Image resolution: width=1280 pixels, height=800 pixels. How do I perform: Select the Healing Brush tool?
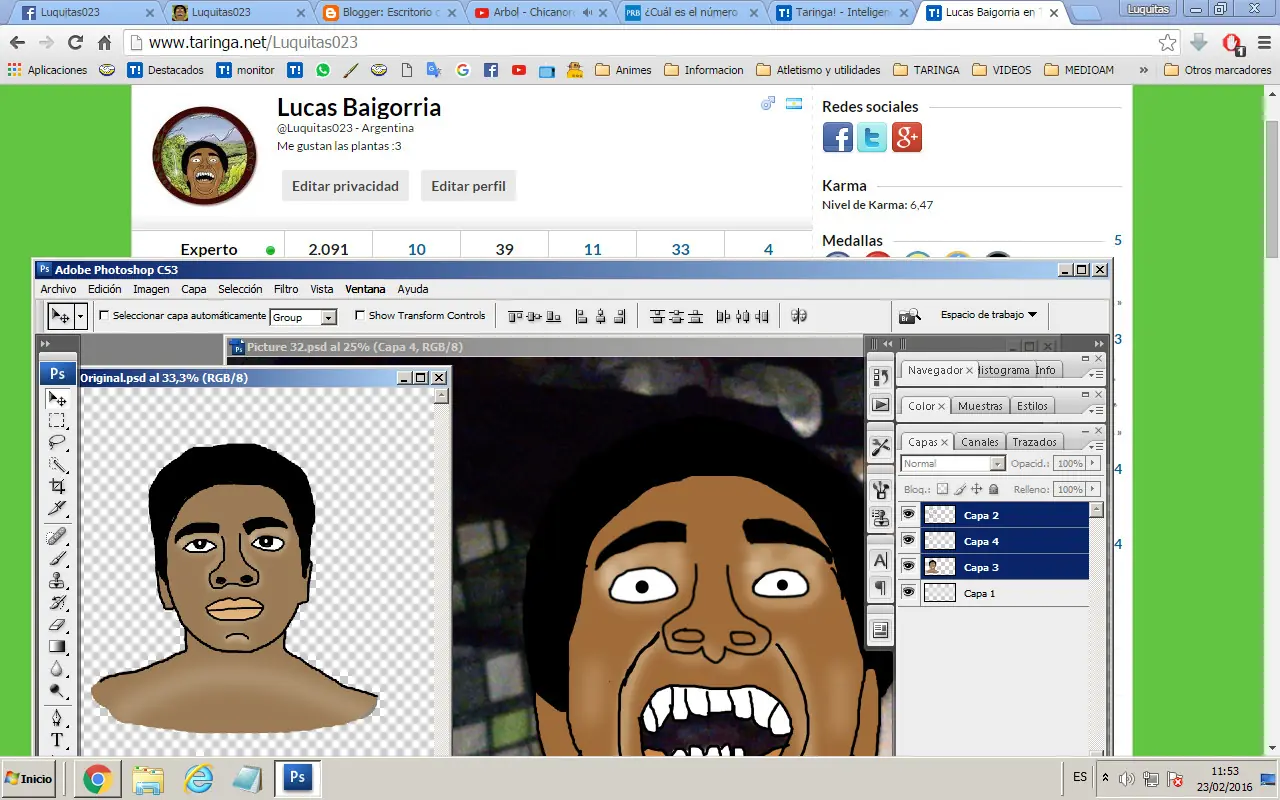(x=57, y=536)
